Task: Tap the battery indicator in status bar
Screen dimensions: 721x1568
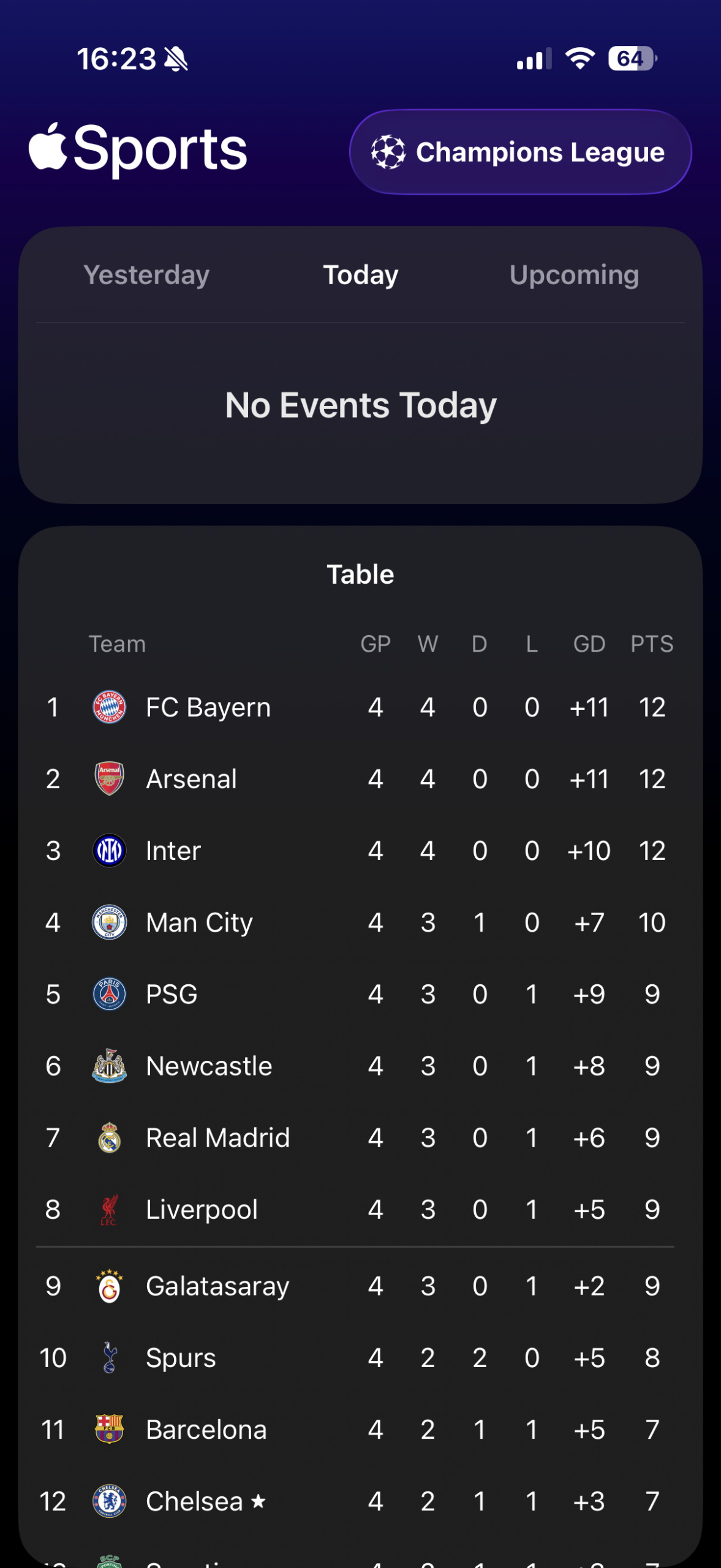Action: [x=633, y=59]
